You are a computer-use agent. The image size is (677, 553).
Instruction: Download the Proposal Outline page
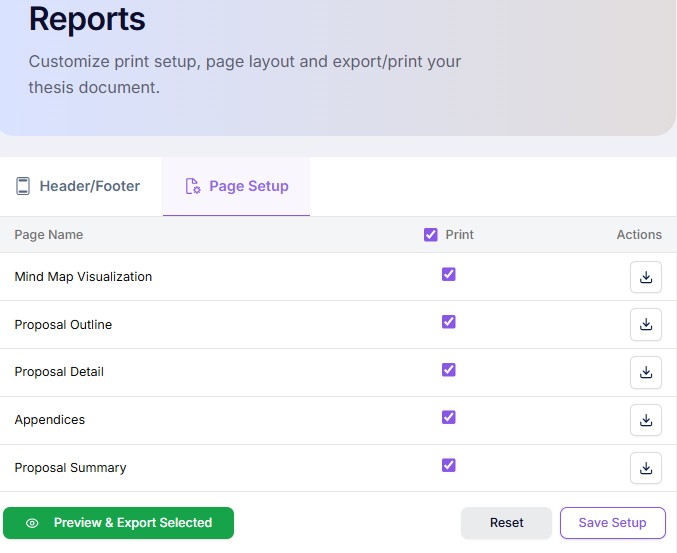(x=646, y=324)
